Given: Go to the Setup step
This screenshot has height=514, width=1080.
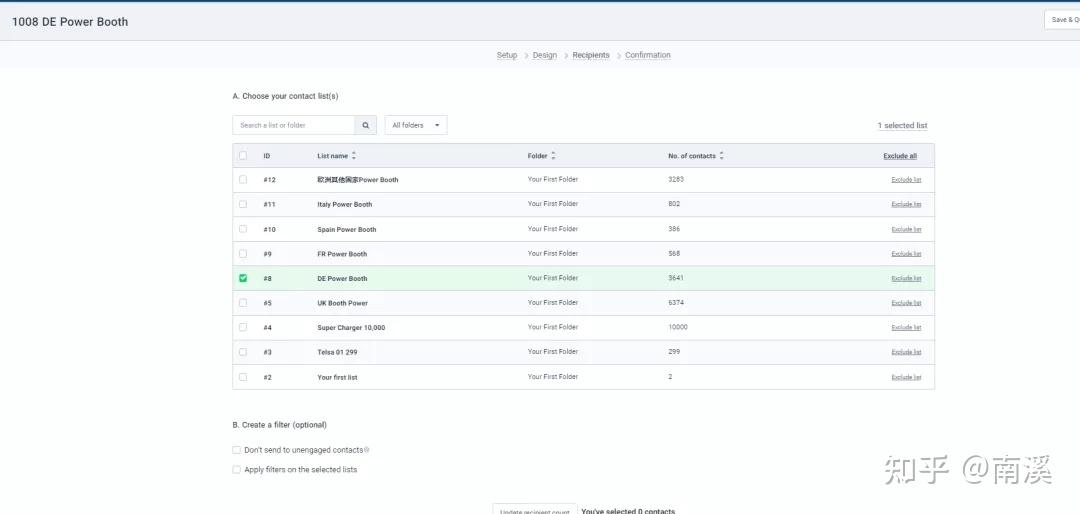Looking at the screenshot, I should 507,55.
